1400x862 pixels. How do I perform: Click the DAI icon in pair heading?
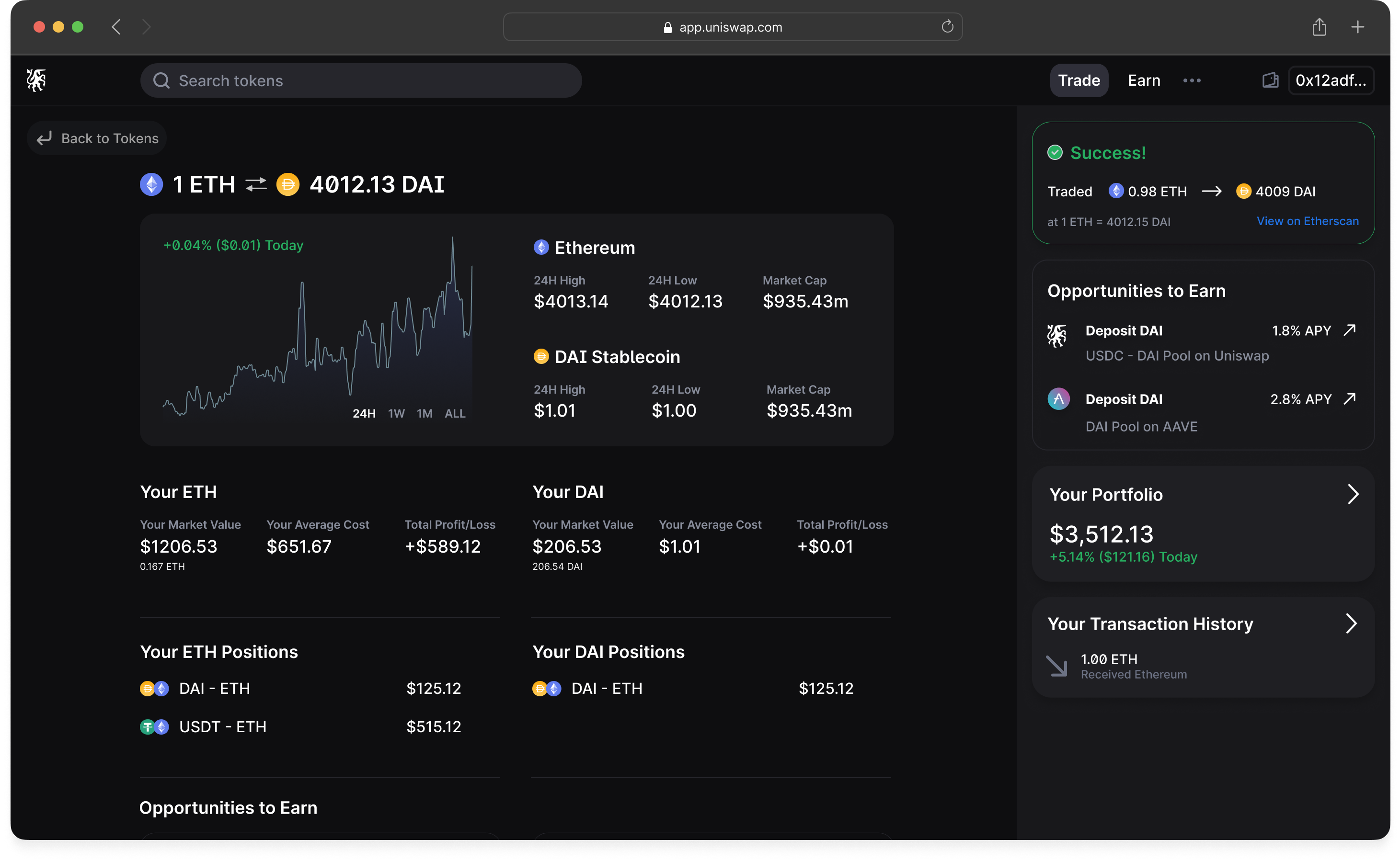(288, 185)
